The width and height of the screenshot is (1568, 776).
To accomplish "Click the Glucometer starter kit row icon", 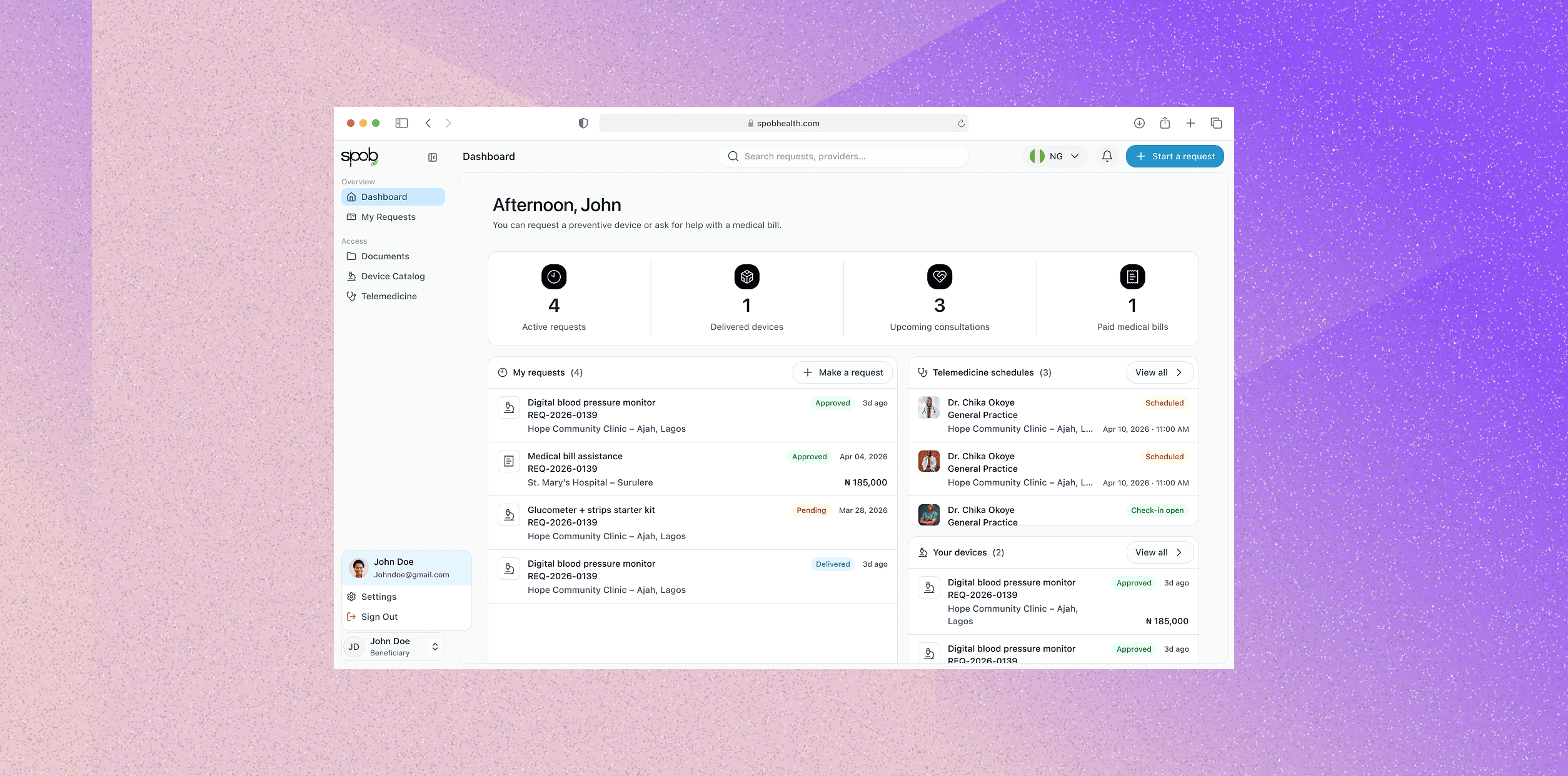I will click(x=509, y=515).
